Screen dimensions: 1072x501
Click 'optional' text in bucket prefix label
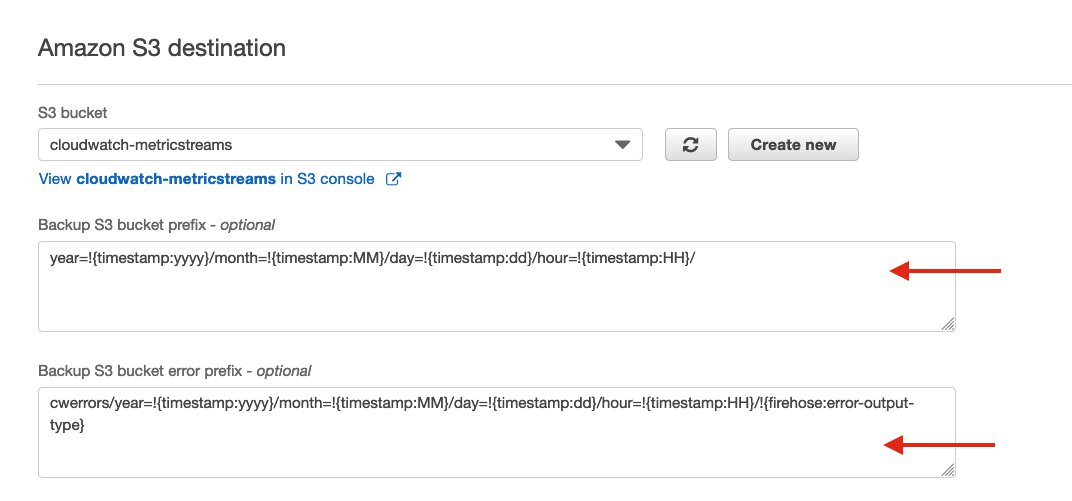[x=247, y=225]
